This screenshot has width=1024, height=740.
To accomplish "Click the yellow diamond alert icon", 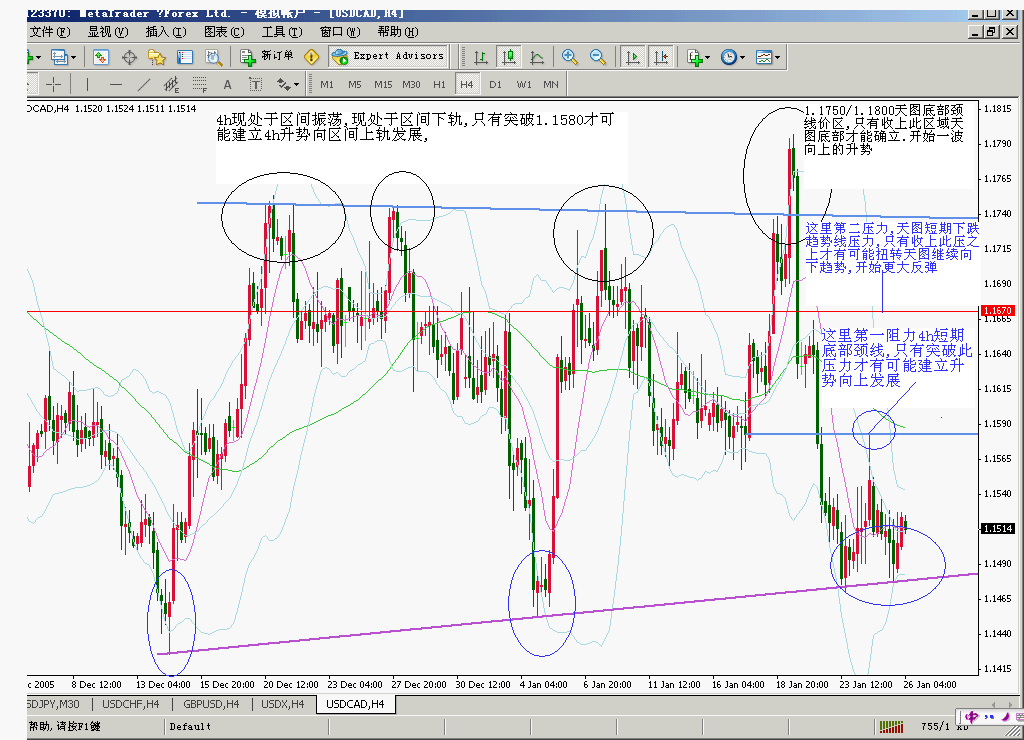I will pyautogui.click(x=312, y=57).
